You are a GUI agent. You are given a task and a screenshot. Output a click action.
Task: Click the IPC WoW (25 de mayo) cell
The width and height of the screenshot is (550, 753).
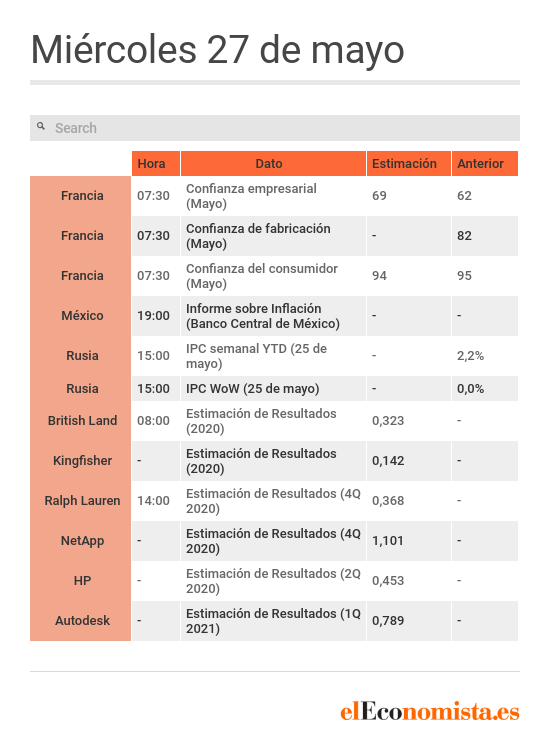[x=273, y=389]
